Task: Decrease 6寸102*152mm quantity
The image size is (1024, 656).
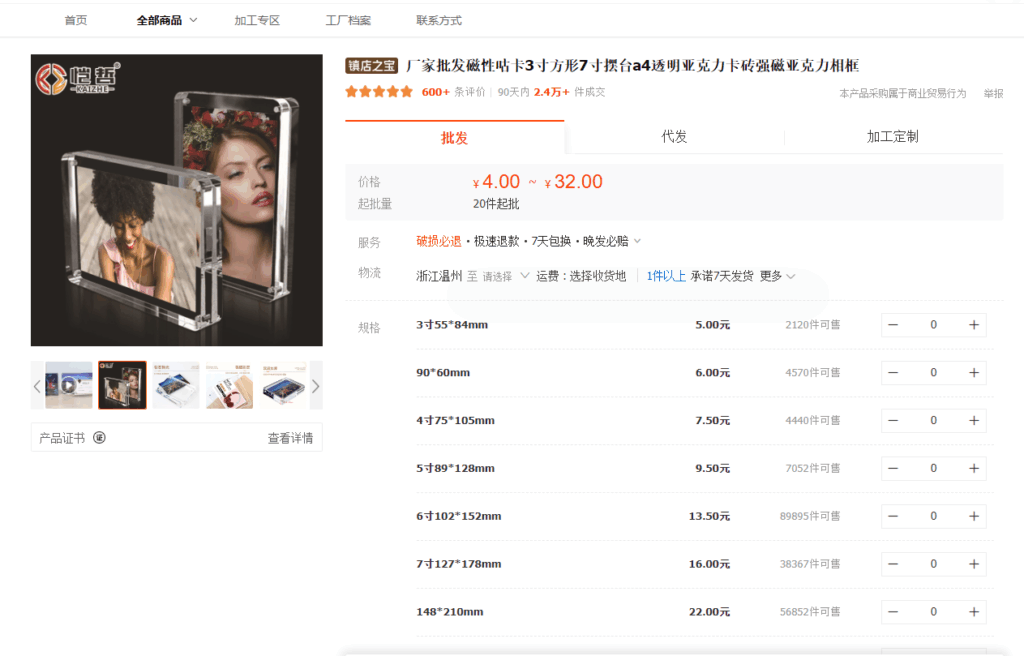Action: point(893,516)
